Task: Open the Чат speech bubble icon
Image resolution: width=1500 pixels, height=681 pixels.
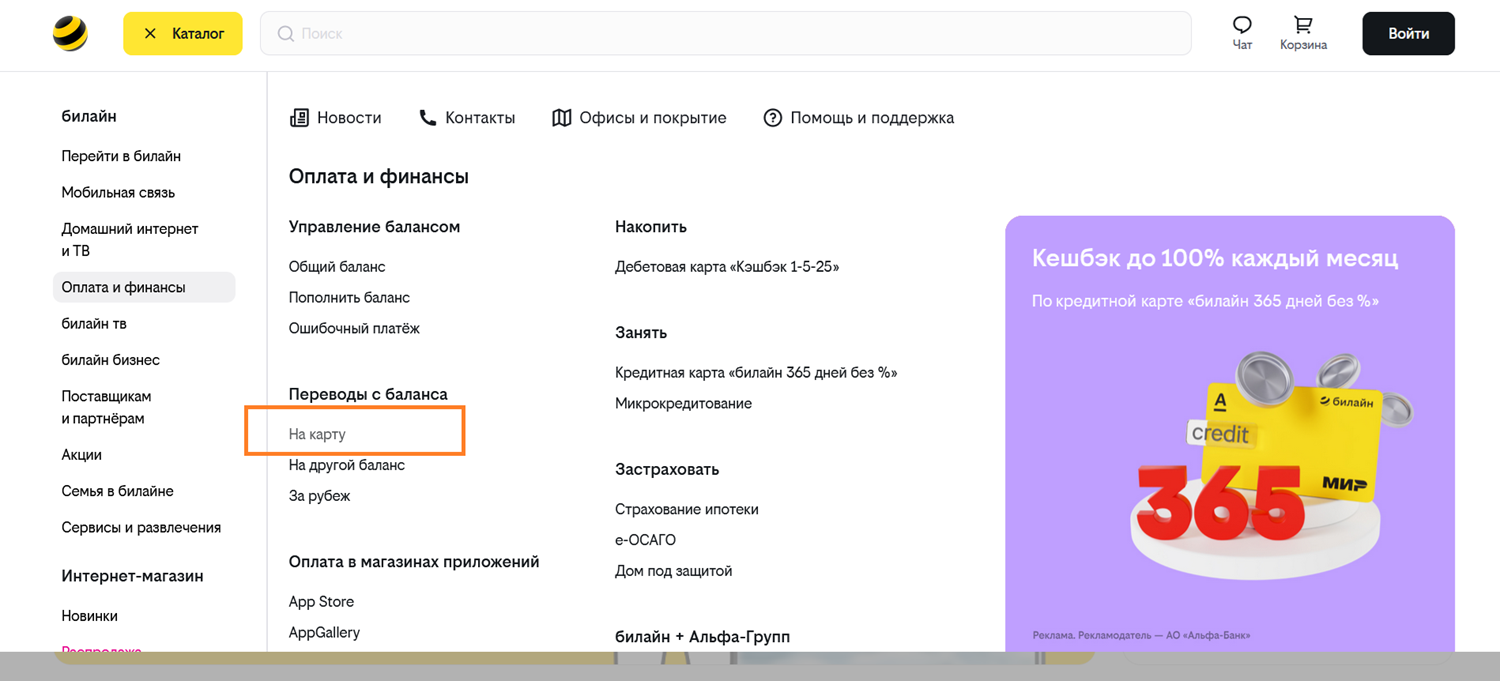Action: pos(1242,25)
